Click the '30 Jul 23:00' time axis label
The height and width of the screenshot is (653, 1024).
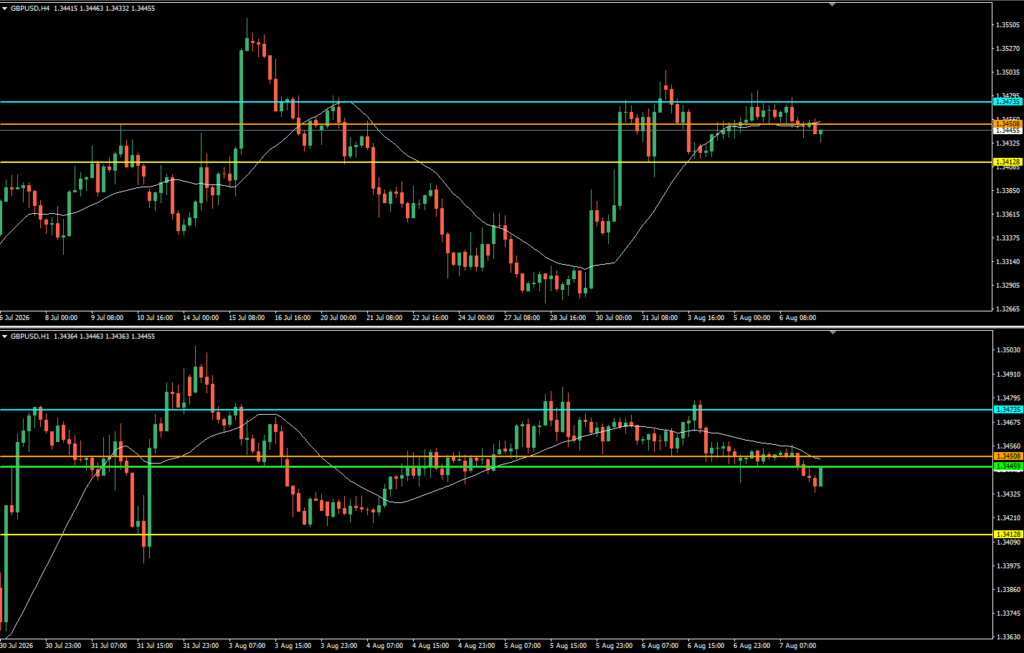point(63,646)
